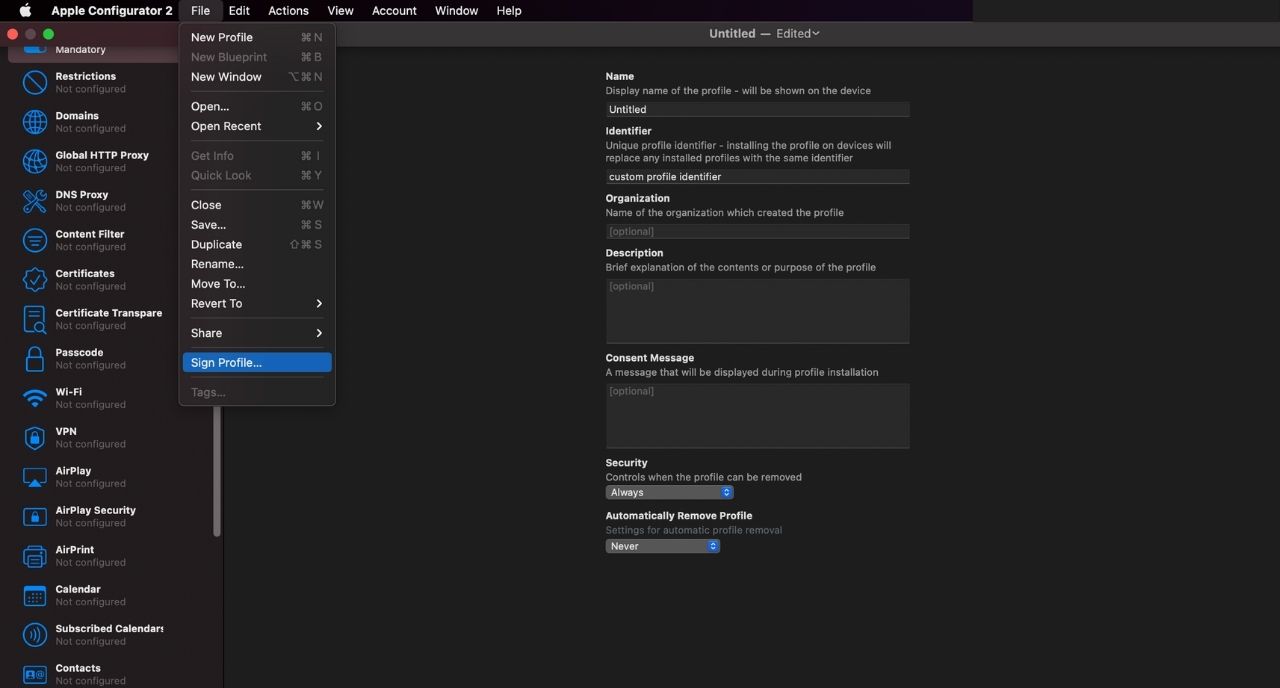
Task: Open the Account menu
Action: [x=394, y=11]
